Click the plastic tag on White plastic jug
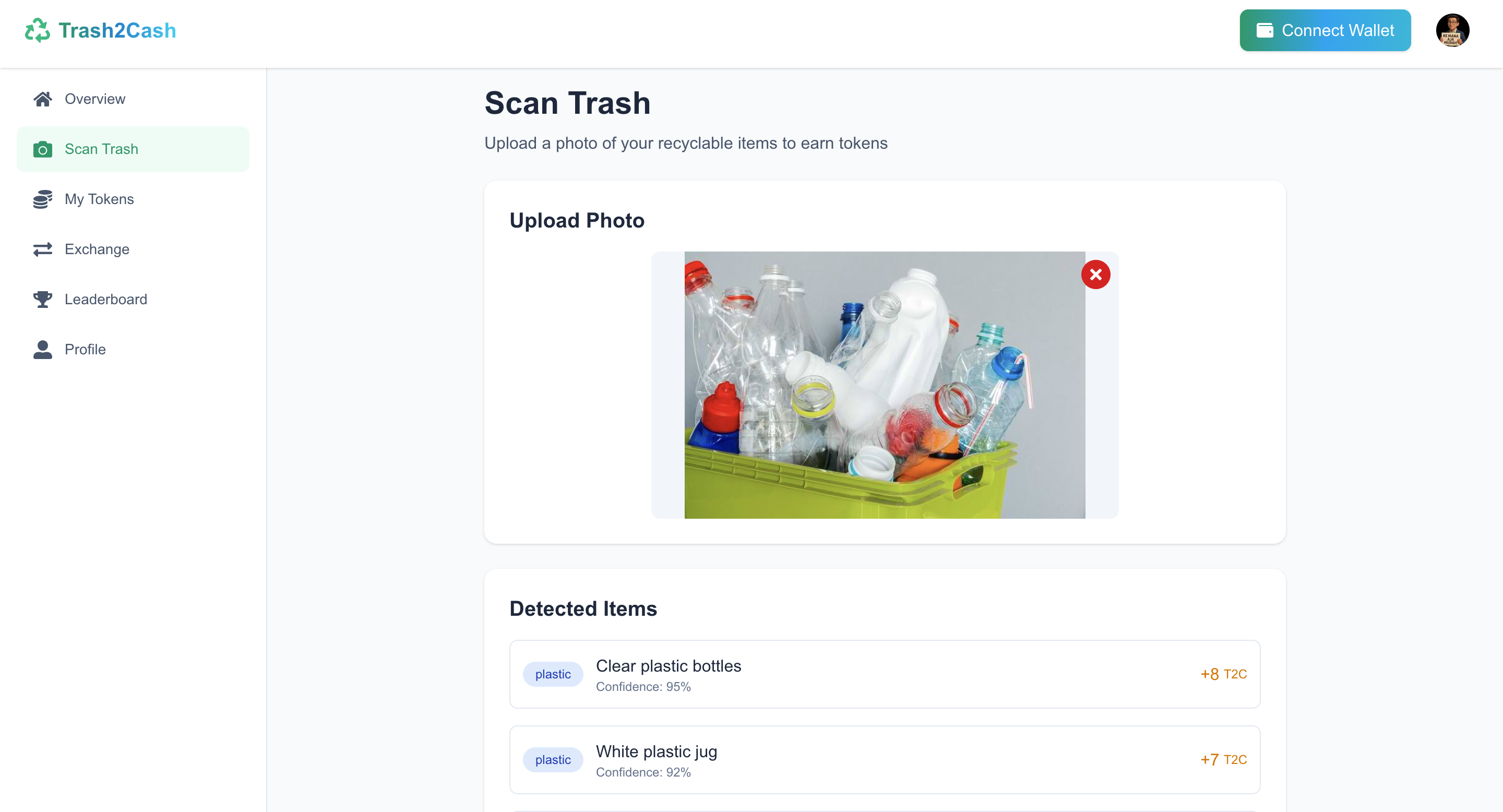 click(x=553, y=759)
